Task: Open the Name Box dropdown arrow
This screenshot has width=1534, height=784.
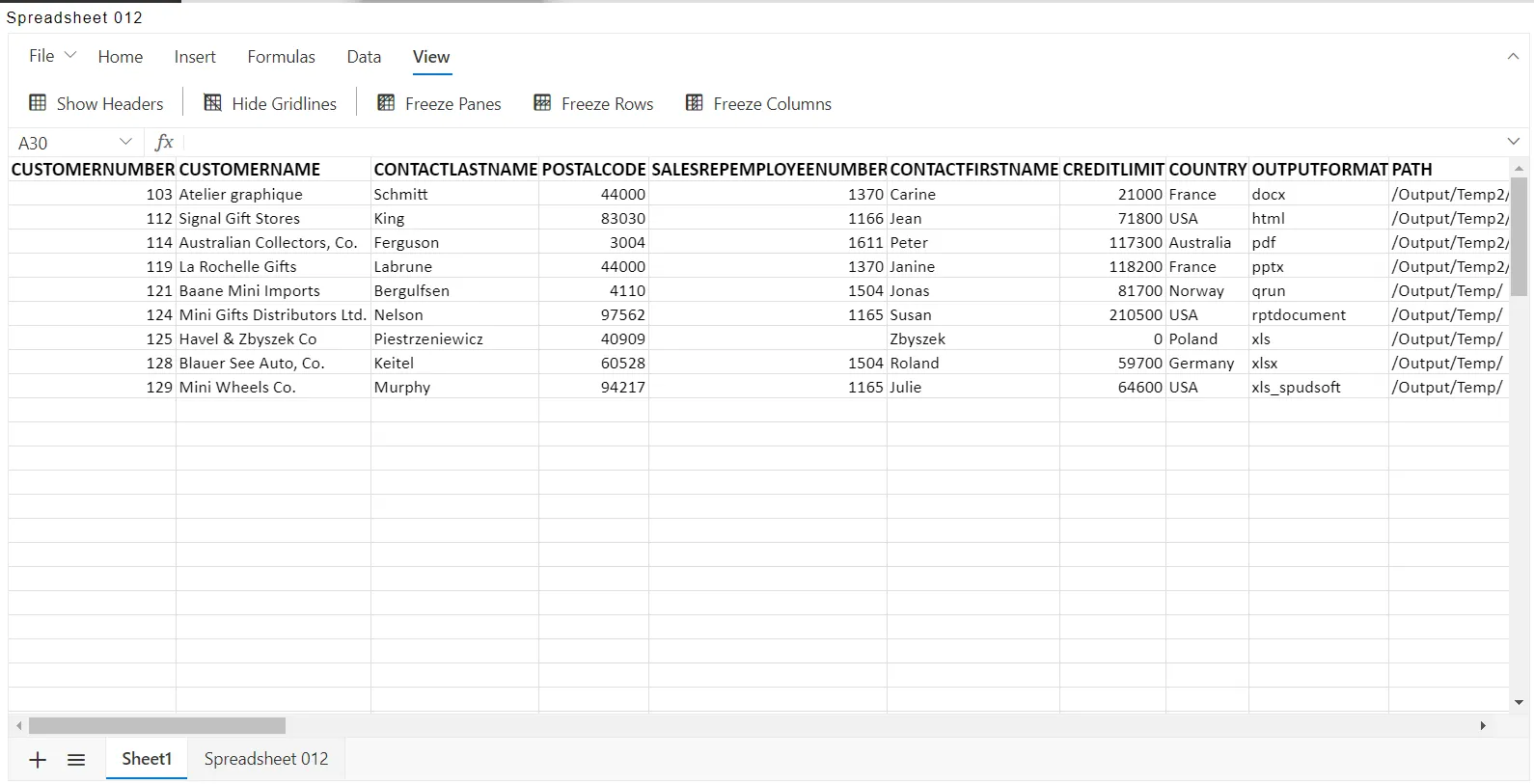Action: click(125, 142)
